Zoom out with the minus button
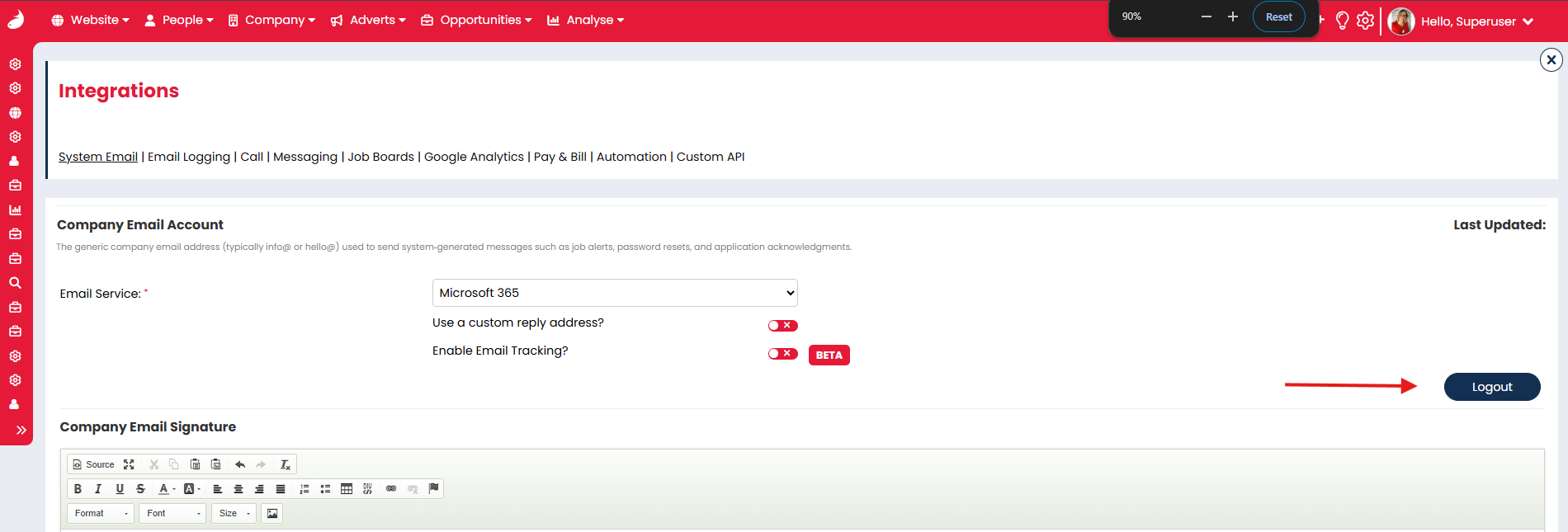Viewport: 1568px width, 532px height. click(x=1207, y=16)
